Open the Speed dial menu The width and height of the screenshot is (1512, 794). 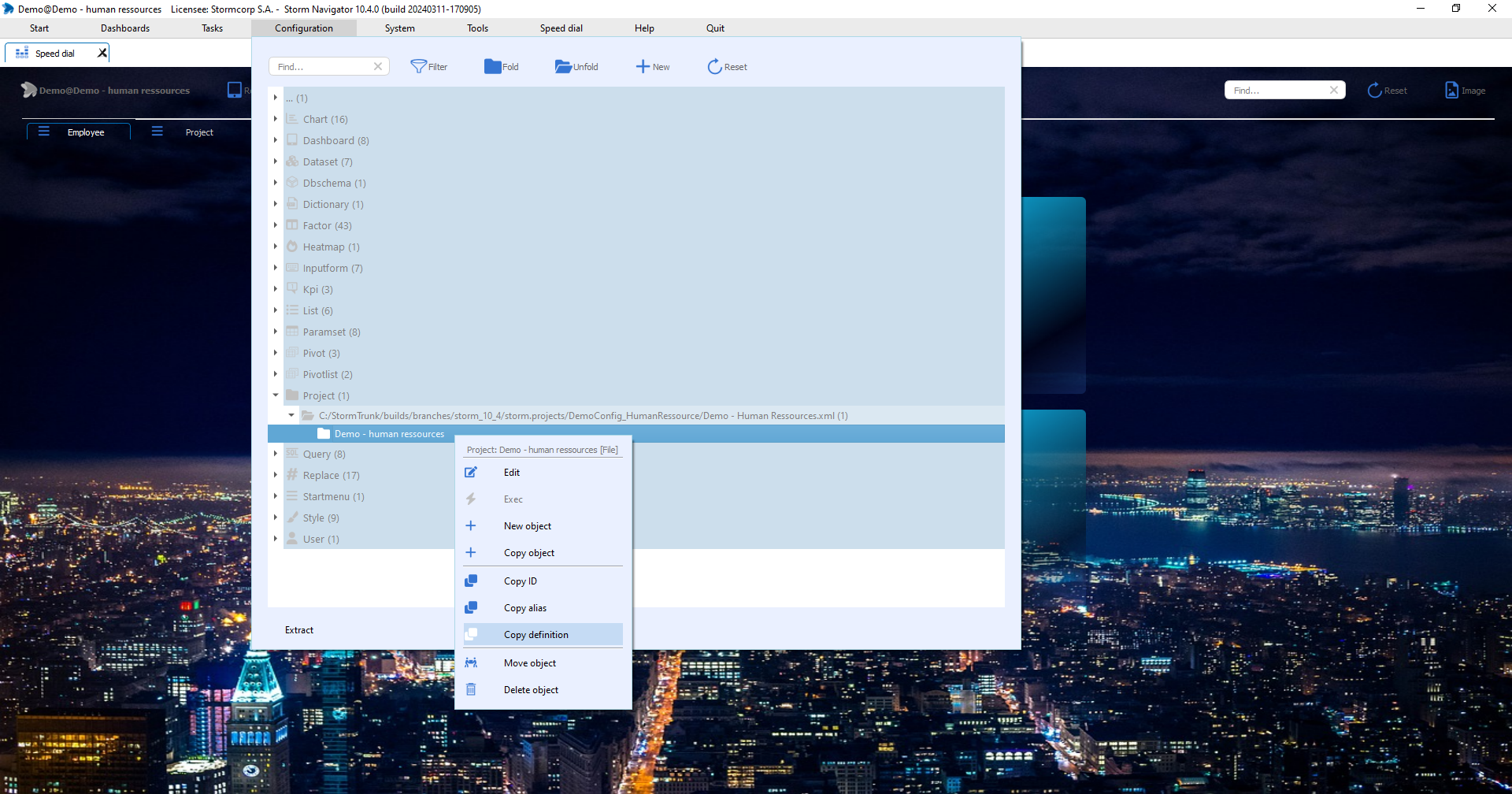561,28
